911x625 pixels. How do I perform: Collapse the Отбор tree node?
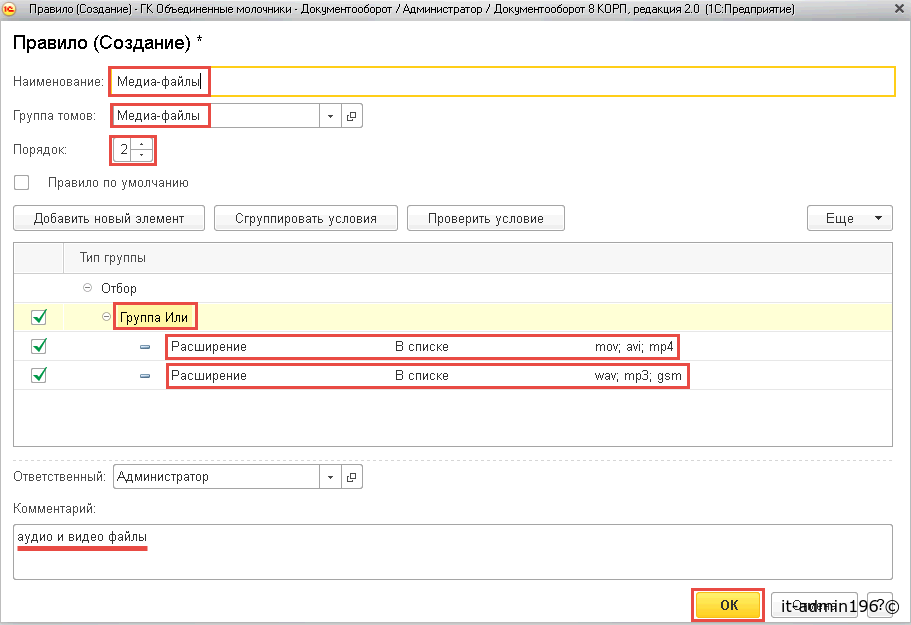pos(86,288)
